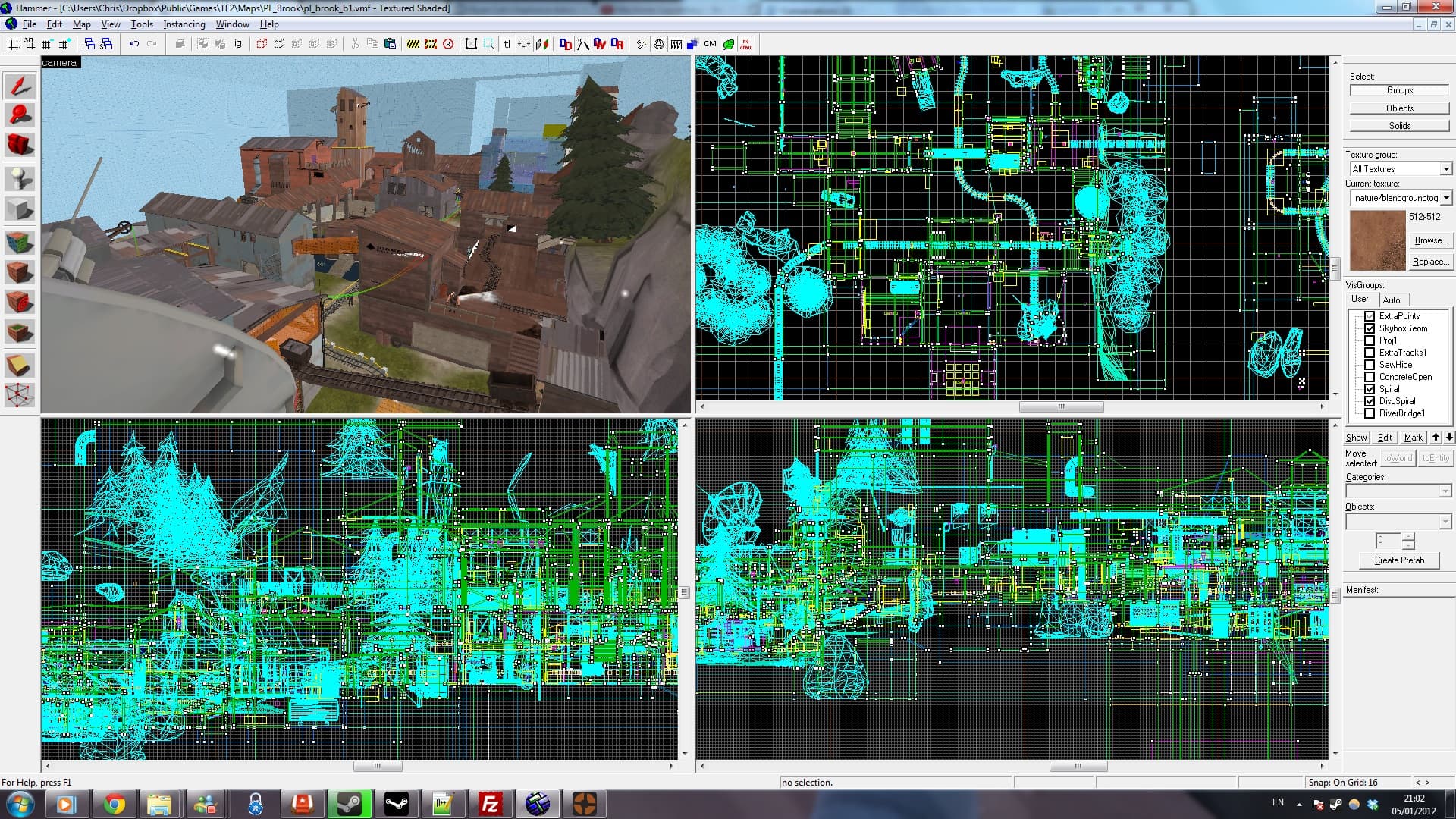Click the red circled R icon
This screenshot has height=819, width=1456.
pos(448,44)
